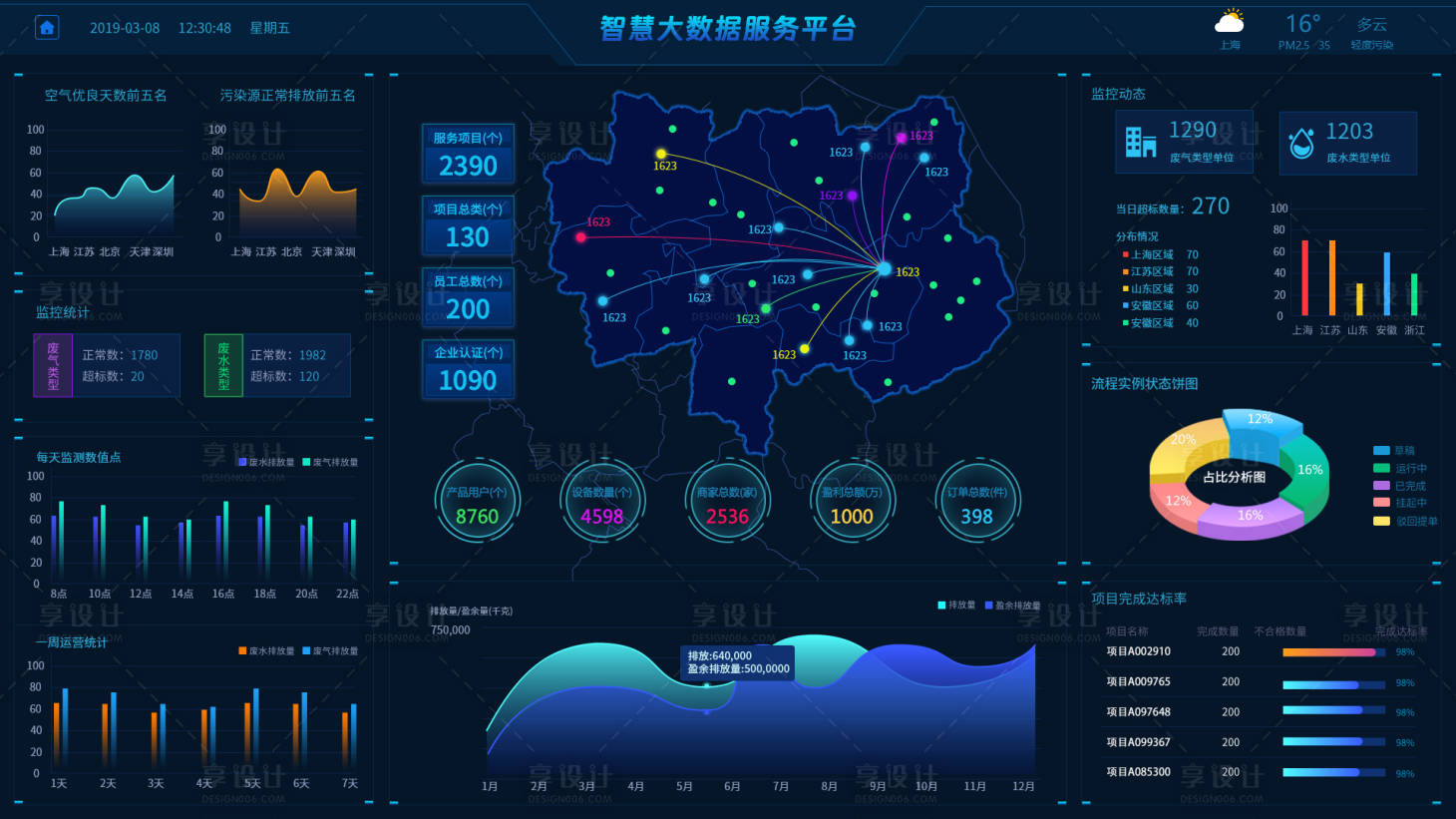The height and width of the screenshot is (819, 1456).
Task: Click the red map node labeled 1623
Action: (580, 237)
